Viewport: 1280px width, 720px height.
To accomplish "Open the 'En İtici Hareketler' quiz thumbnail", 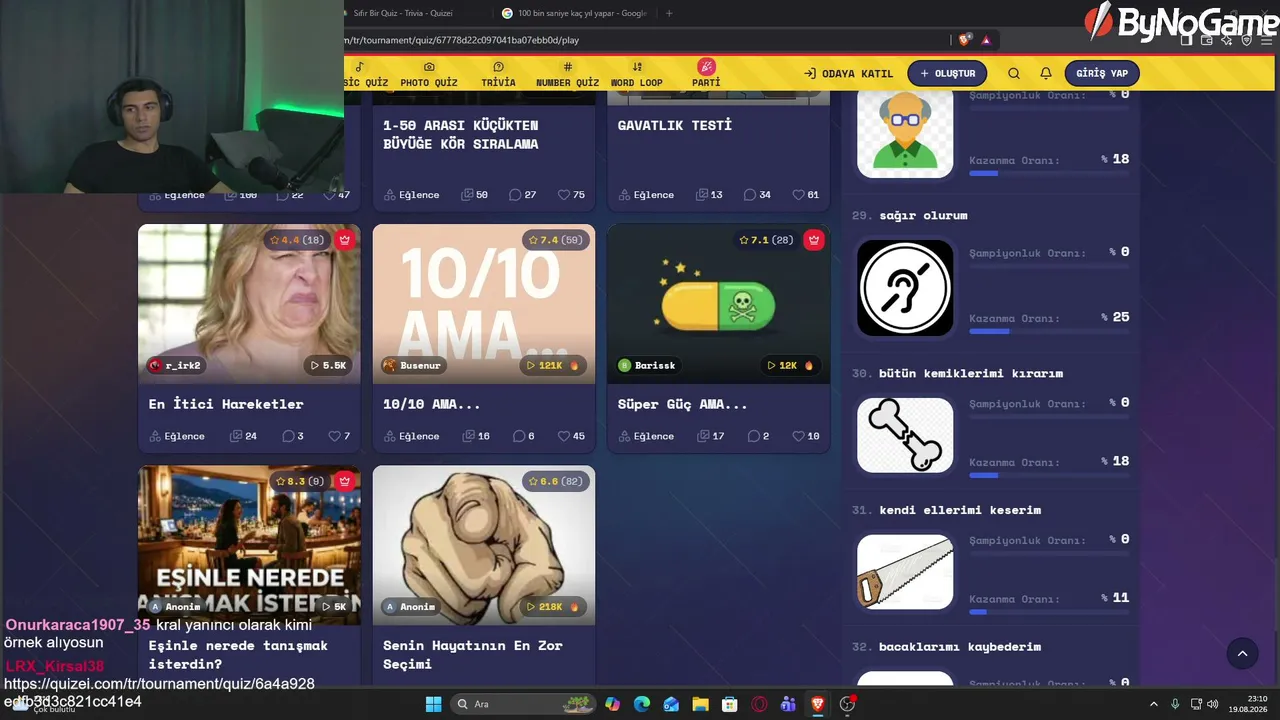I will tap(249, 303).
